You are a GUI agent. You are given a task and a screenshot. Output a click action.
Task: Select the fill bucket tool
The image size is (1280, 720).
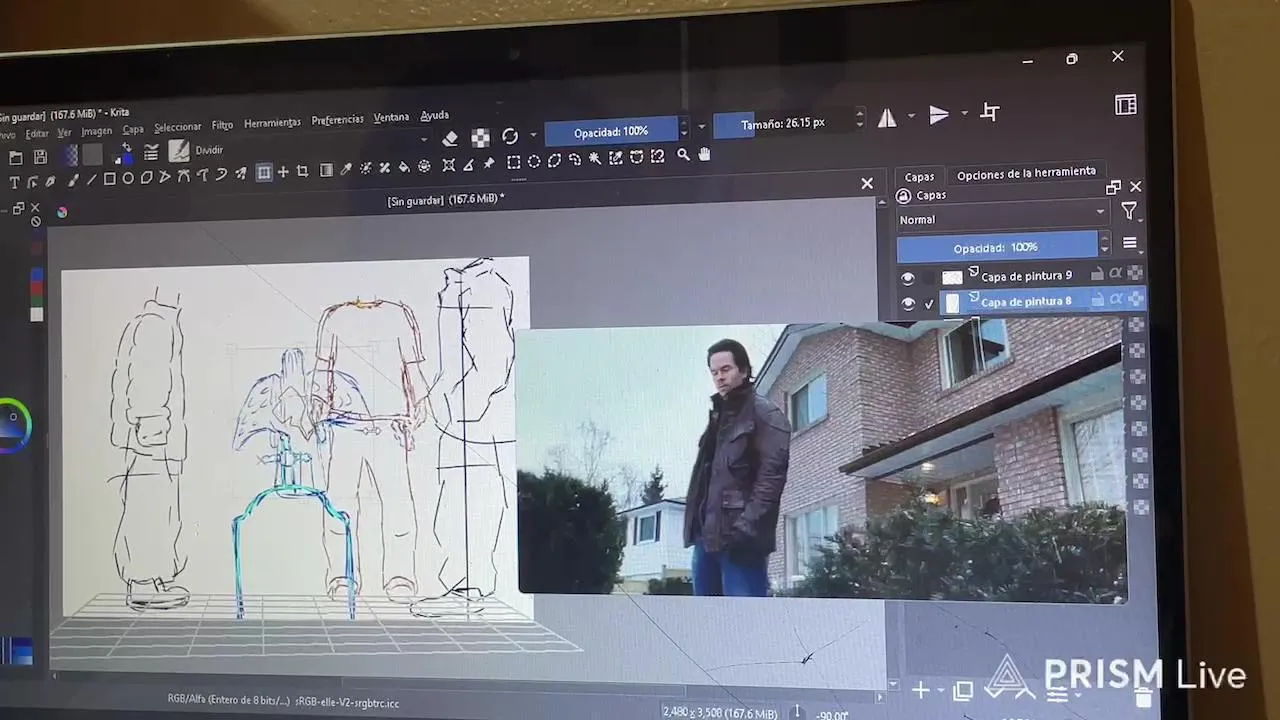click(x=404, y=167)
